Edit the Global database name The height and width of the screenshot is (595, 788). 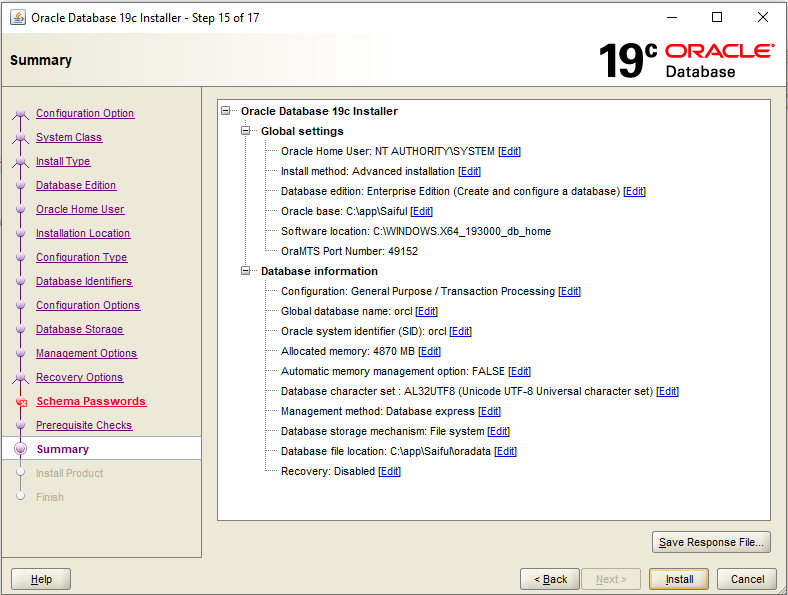[426, 312]
